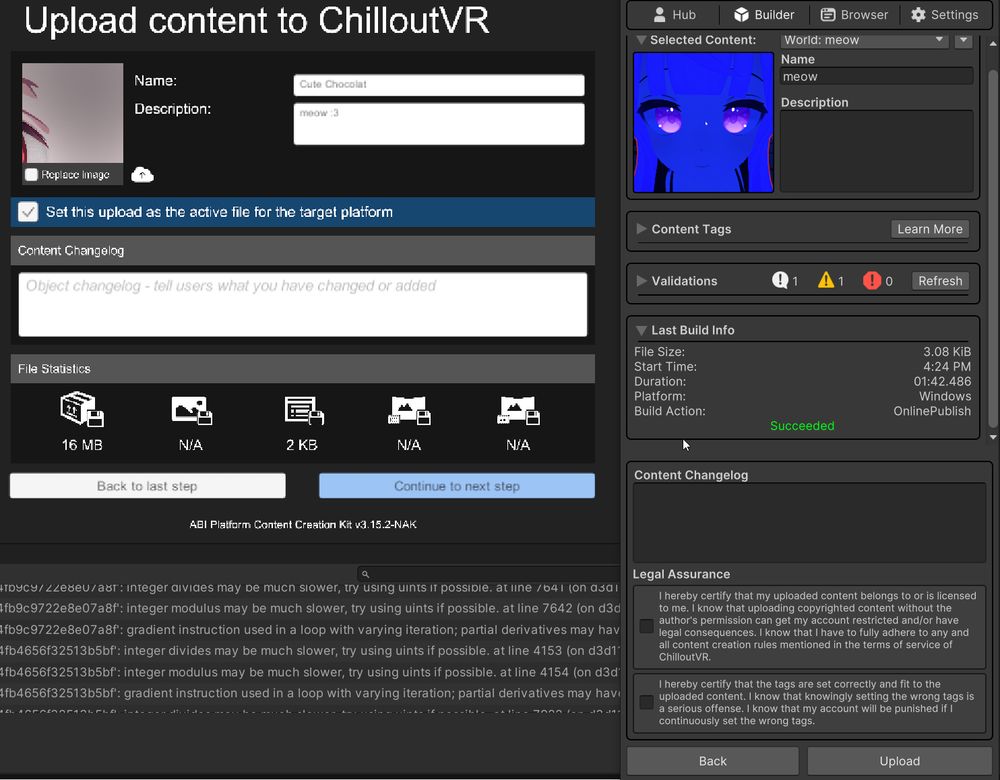Click the scrollbar up arrow in builder panel
This screenshot has height=780, width=1000.
tap(993, 43)
